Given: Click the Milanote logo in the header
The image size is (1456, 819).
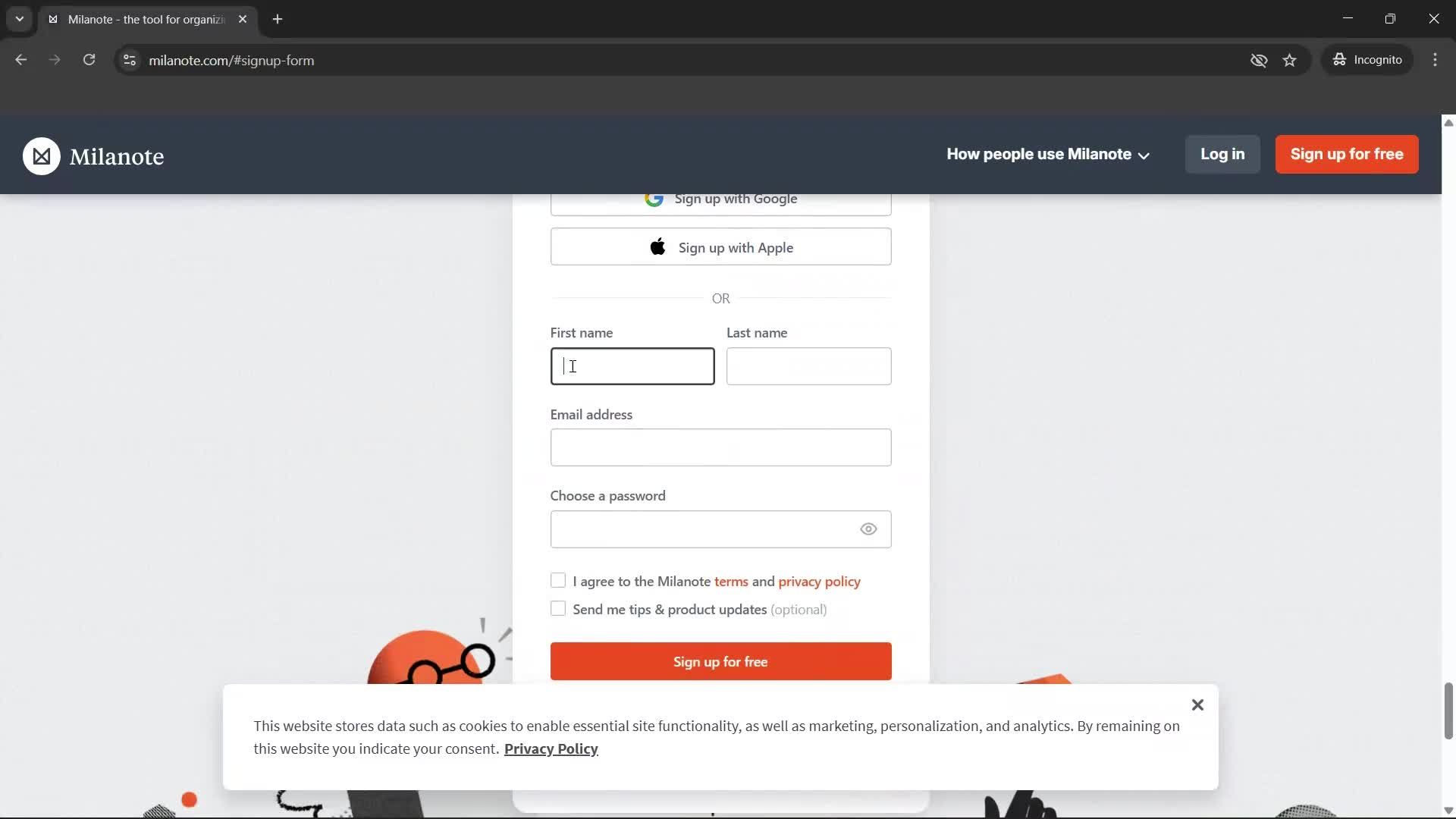Looking at the screenshot, I should (x=94, y=155).
